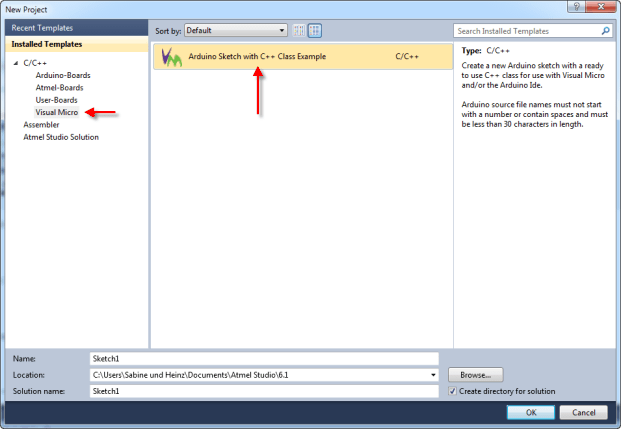
Task: Click the Name field containing Sketch1
Action: point(264,358)
